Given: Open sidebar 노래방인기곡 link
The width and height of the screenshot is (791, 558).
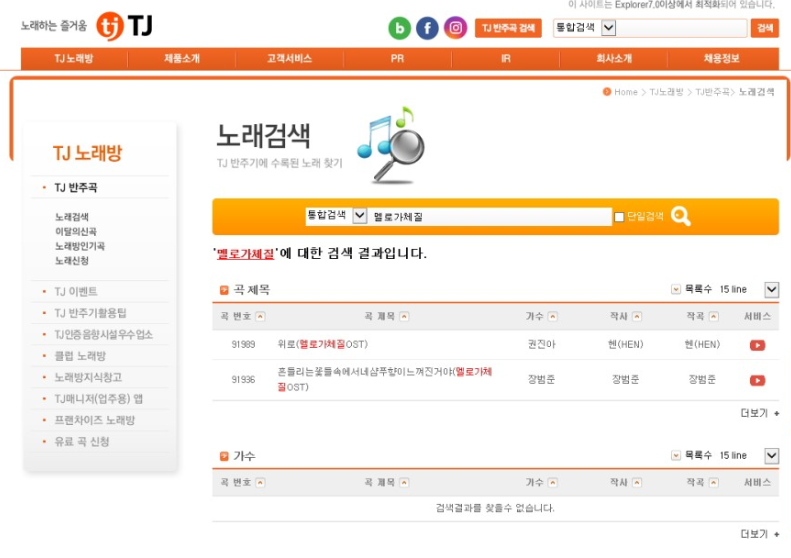Looking at the screenshot, I should pyautogui.click(x=80, y=246).
